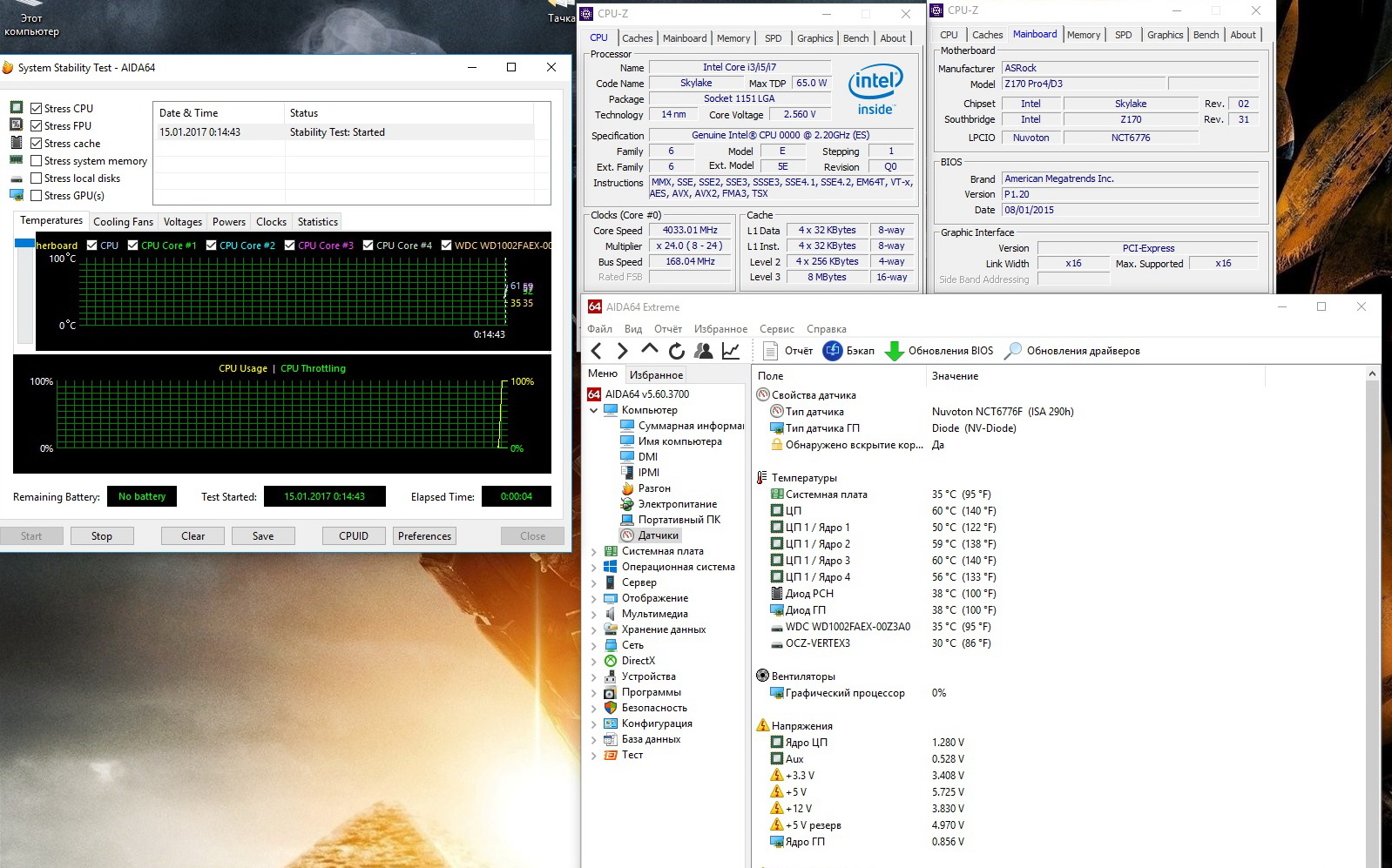Open the Voltages tab in Stability Test
1392x868 pixels.
pos(183,222)
